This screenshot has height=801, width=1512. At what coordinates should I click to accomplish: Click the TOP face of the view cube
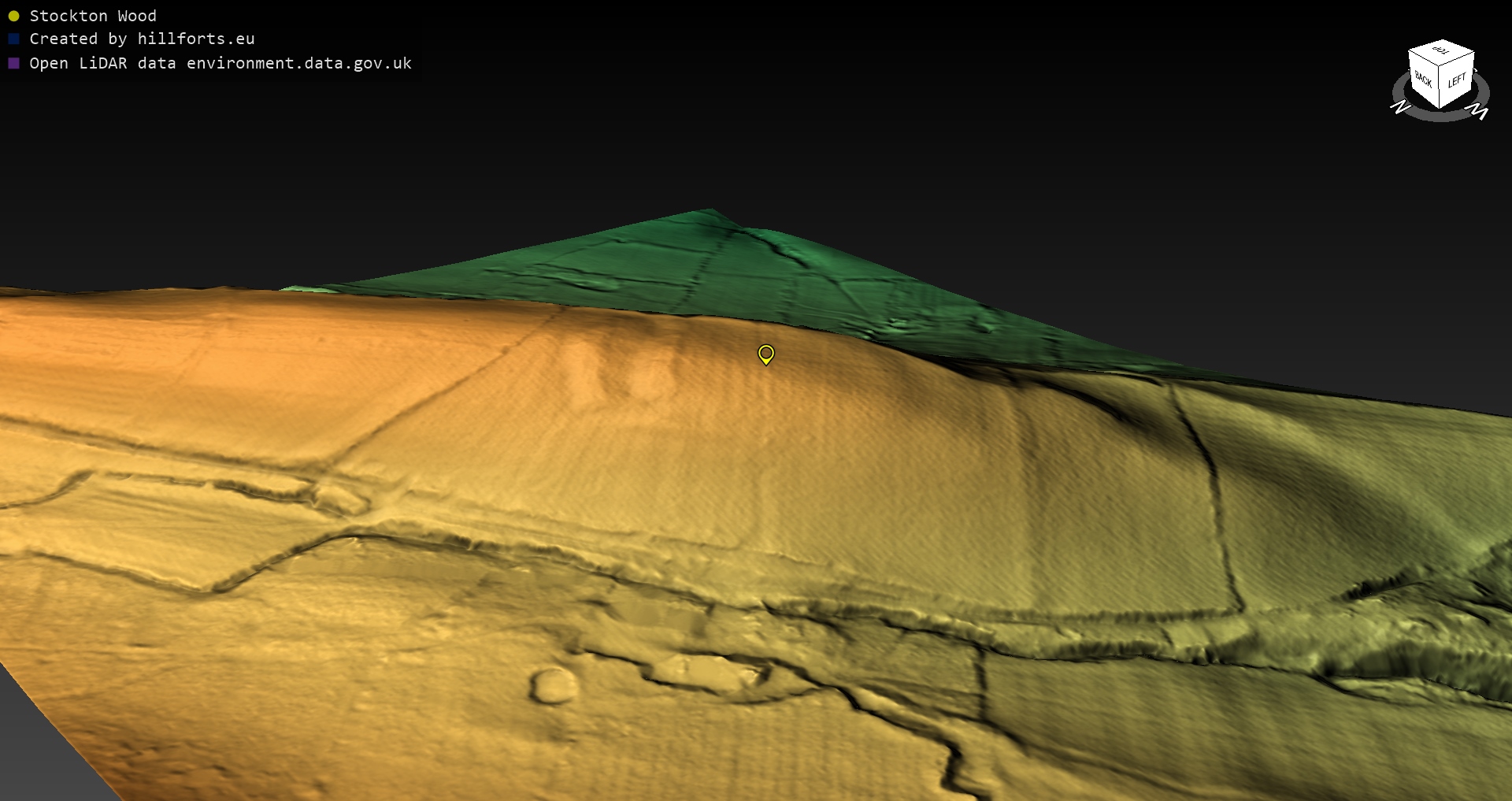coord(1441,51)
